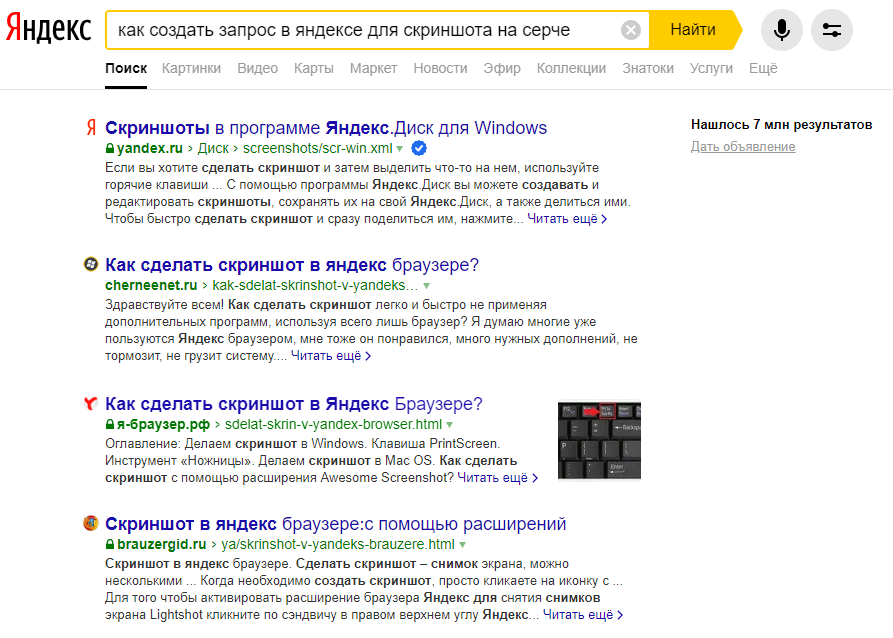
Task: Expand dropdown arrow next to sdelat-skrin-v-yandex-browser.html
Action: (x=450, y=425)
